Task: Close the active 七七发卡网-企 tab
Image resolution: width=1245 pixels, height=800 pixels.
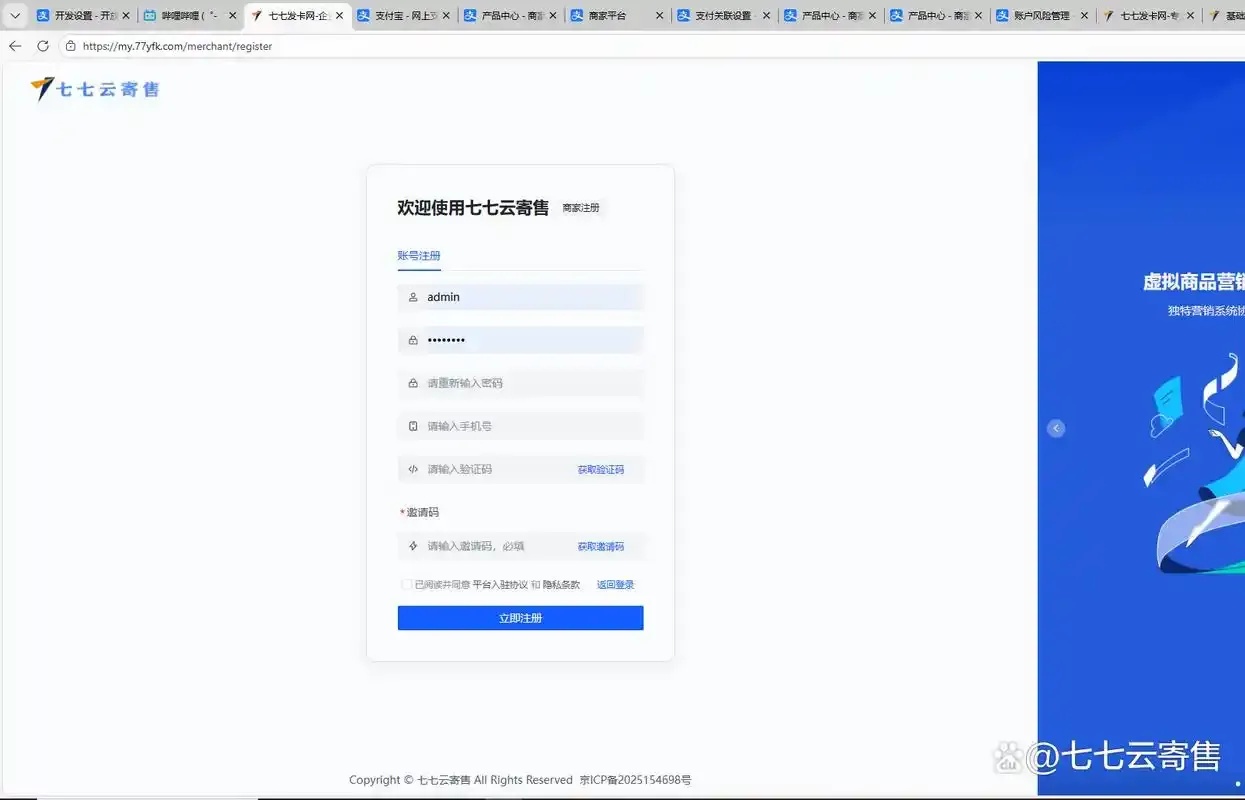Action: click(339, 16)
